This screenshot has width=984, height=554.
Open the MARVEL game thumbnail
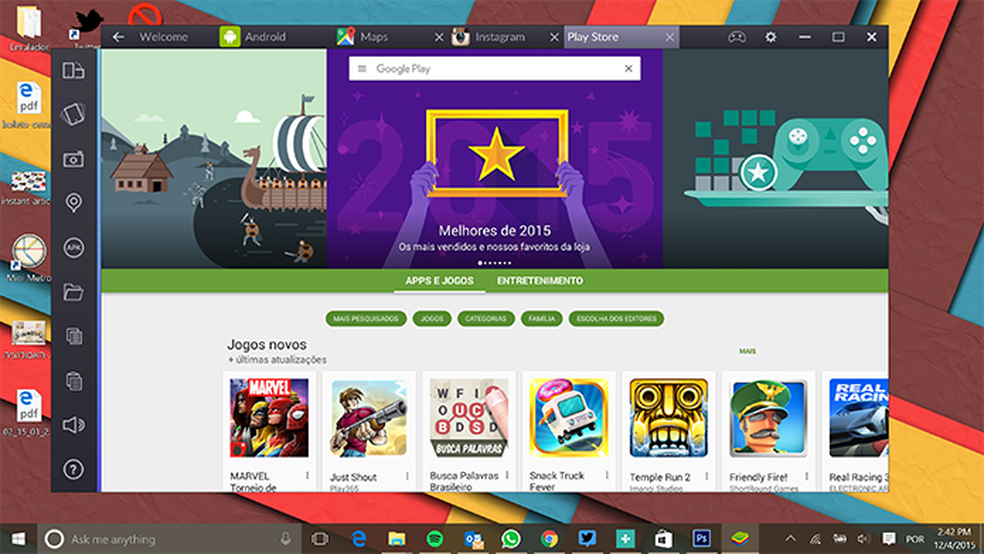coord(269,417)
